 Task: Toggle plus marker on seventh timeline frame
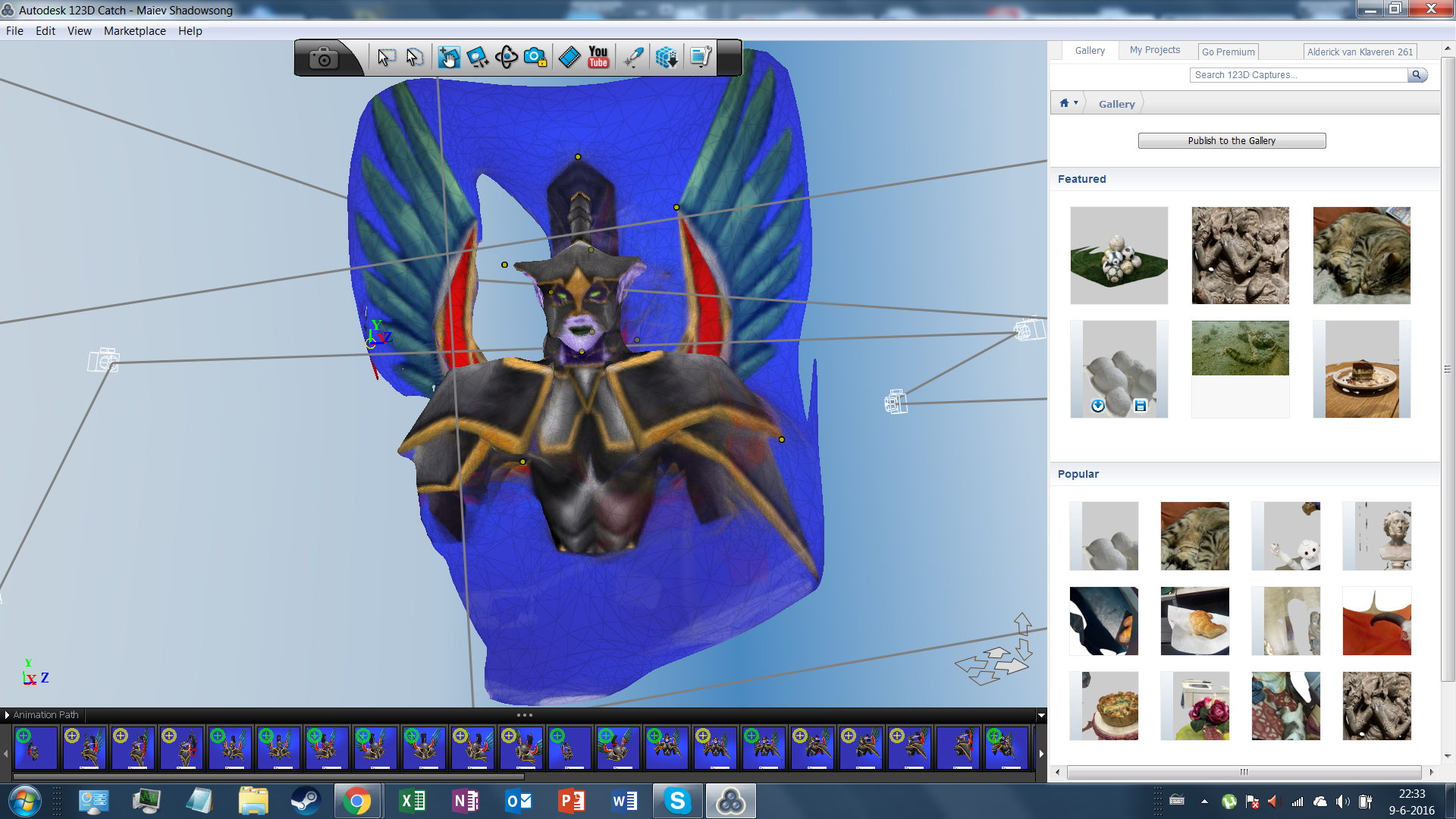tap(315, 736)
